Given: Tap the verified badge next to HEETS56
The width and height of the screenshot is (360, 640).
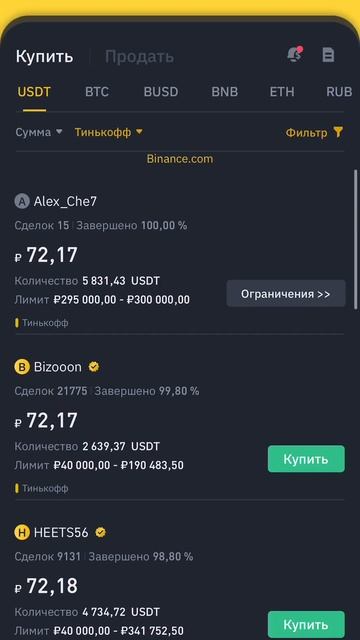Looking at the screenshot, I should point(100,533).
